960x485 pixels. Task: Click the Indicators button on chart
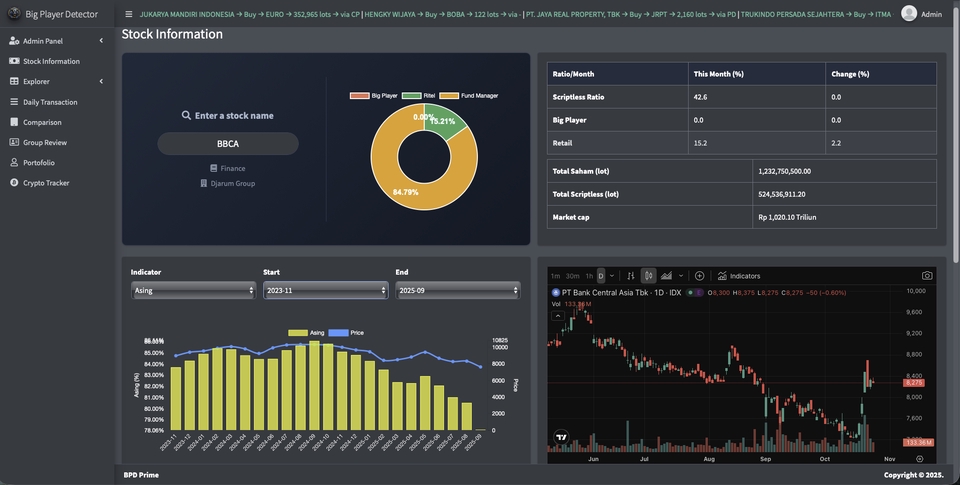click(x=739, y=276)
